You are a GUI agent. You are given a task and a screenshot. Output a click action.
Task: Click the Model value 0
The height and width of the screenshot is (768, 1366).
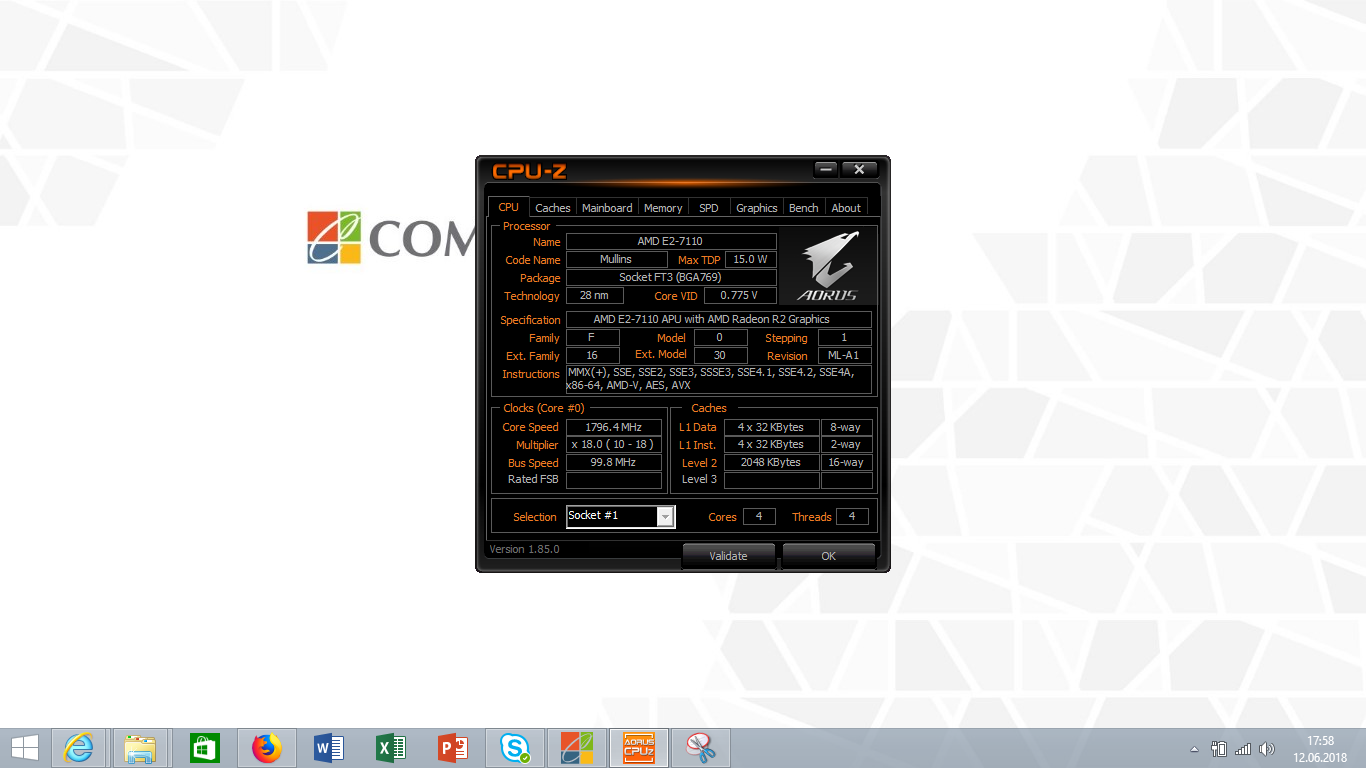(x=720, y=338)
